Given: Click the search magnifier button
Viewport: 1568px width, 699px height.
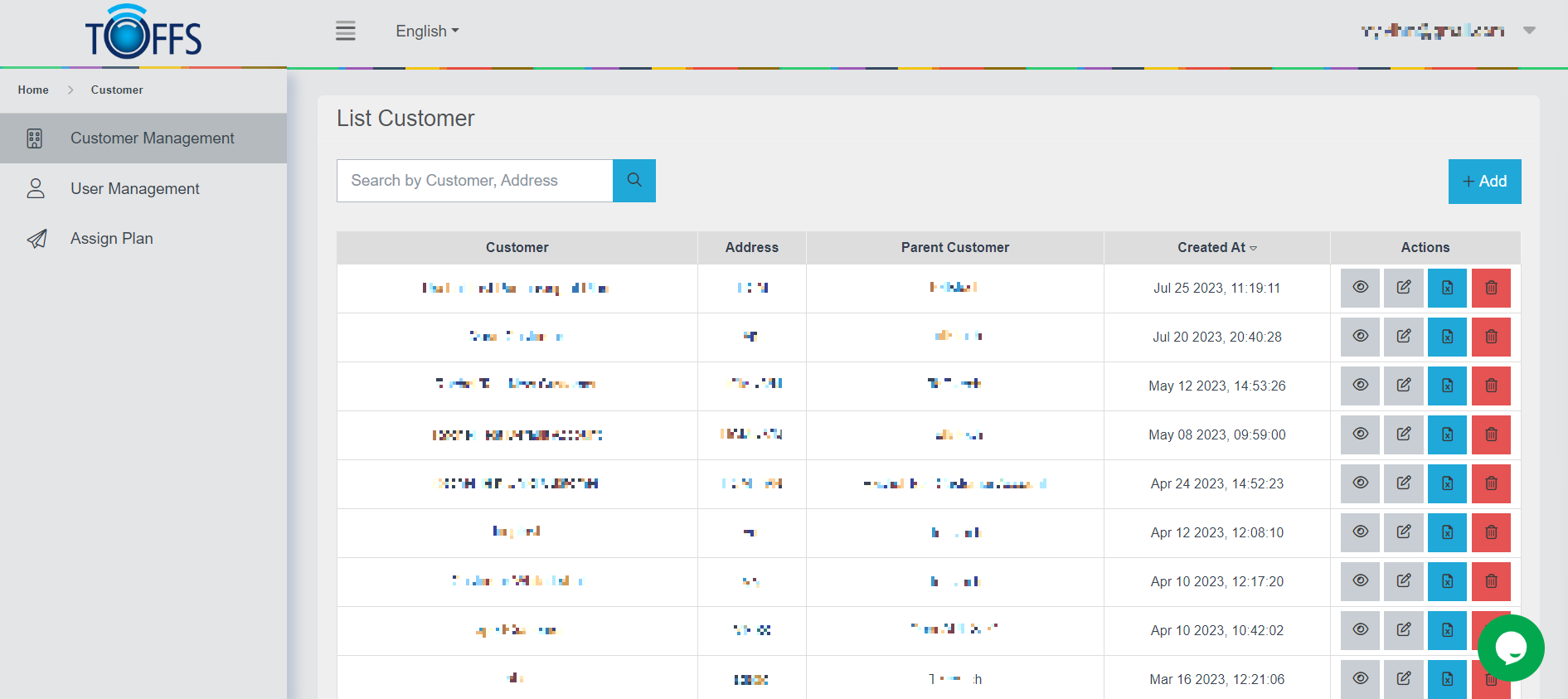Looking at the screenshot, I should [x=634, y=181].
